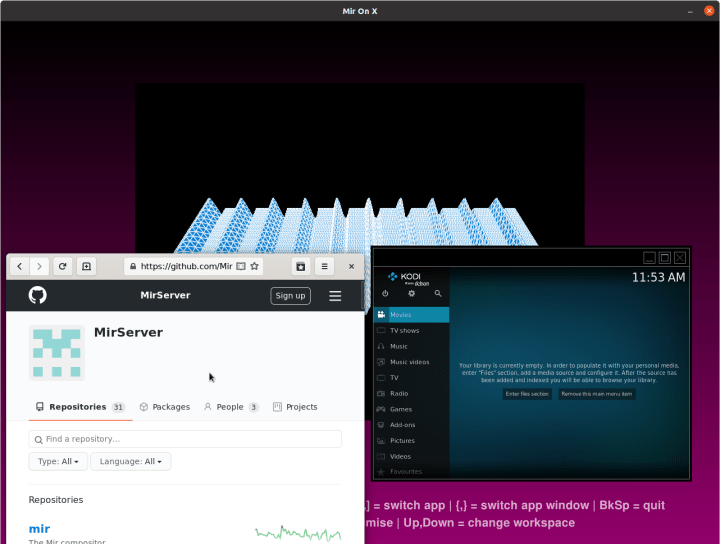Switch to the Projects tab

[x=295, y=407]
